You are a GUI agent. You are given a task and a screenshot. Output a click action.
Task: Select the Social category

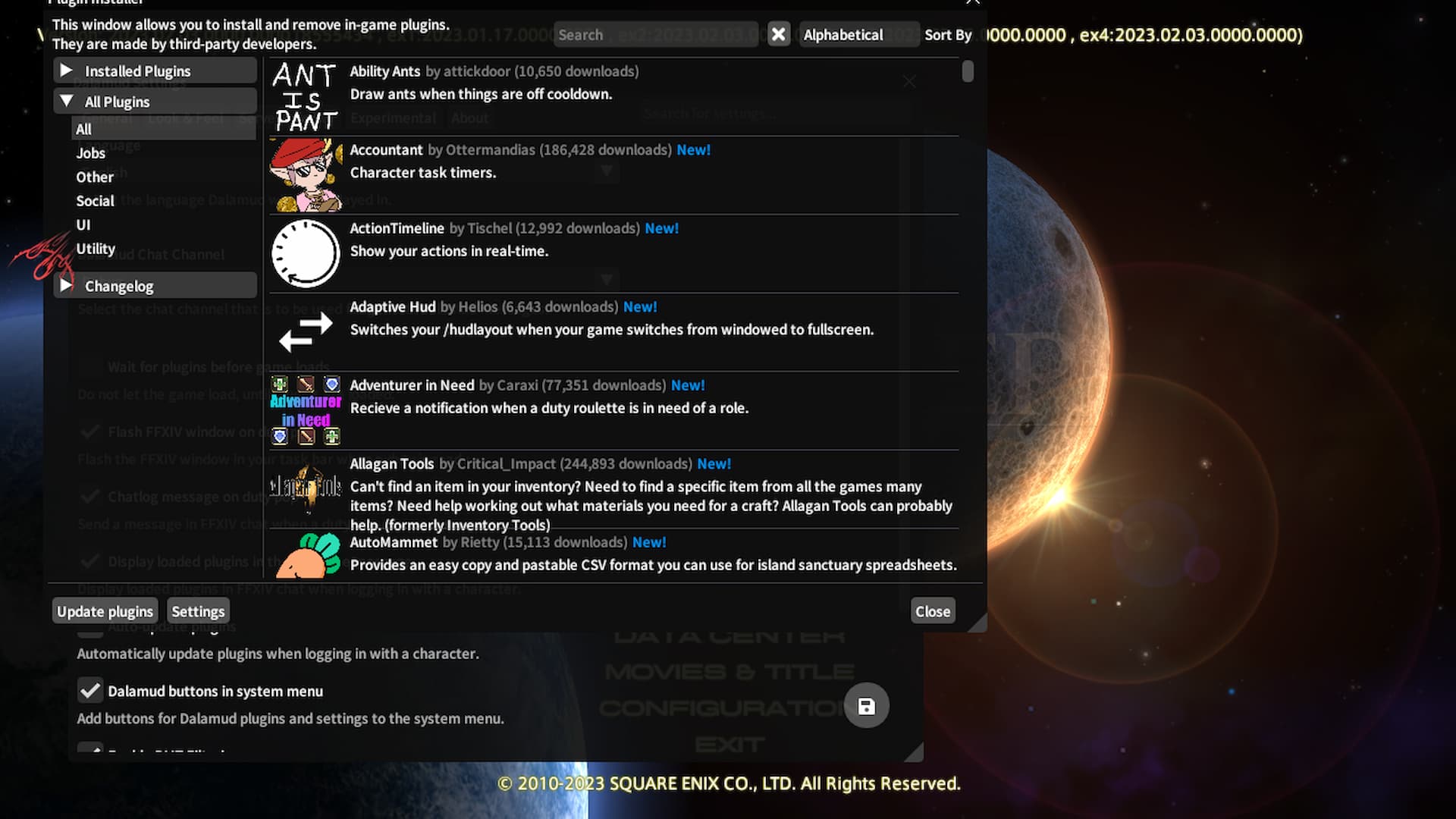[95, 201]
